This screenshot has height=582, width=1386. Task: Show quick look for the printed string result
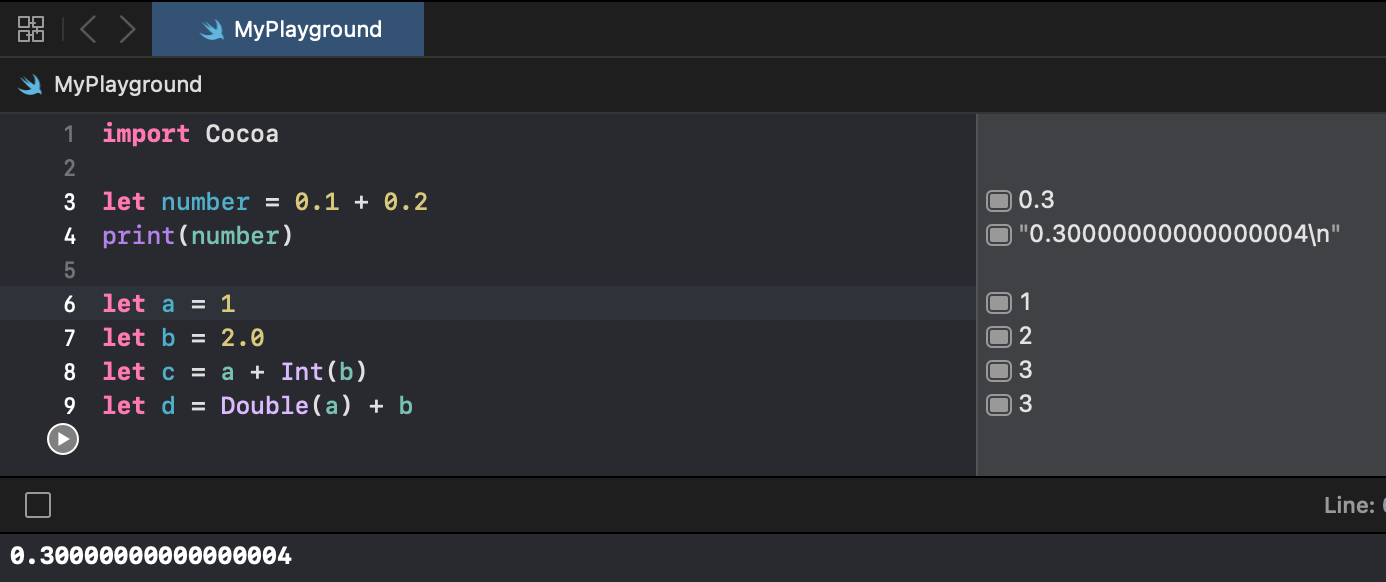(x=998, y=235)
